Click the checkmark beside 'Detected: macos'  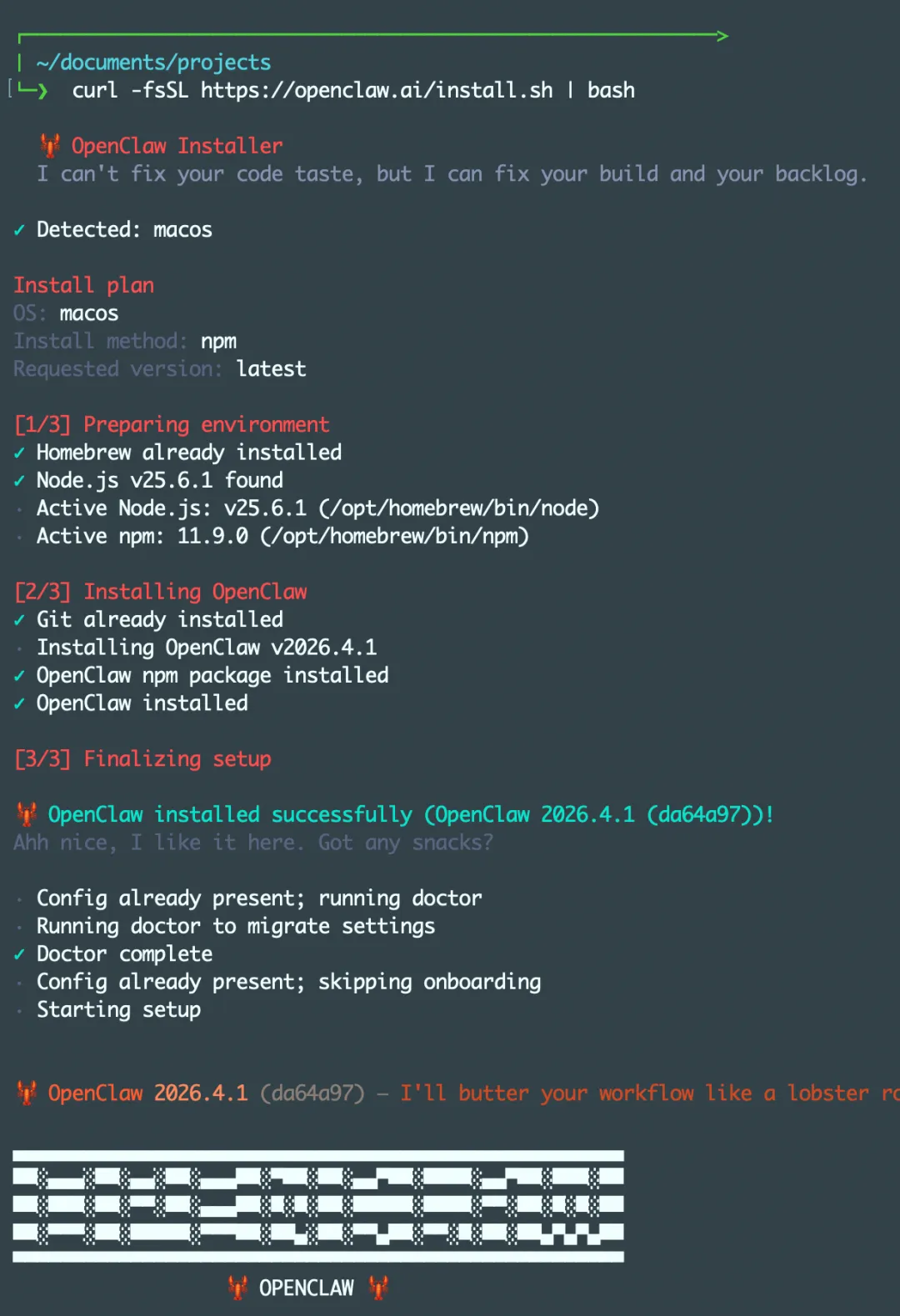[x=19, y=230]
